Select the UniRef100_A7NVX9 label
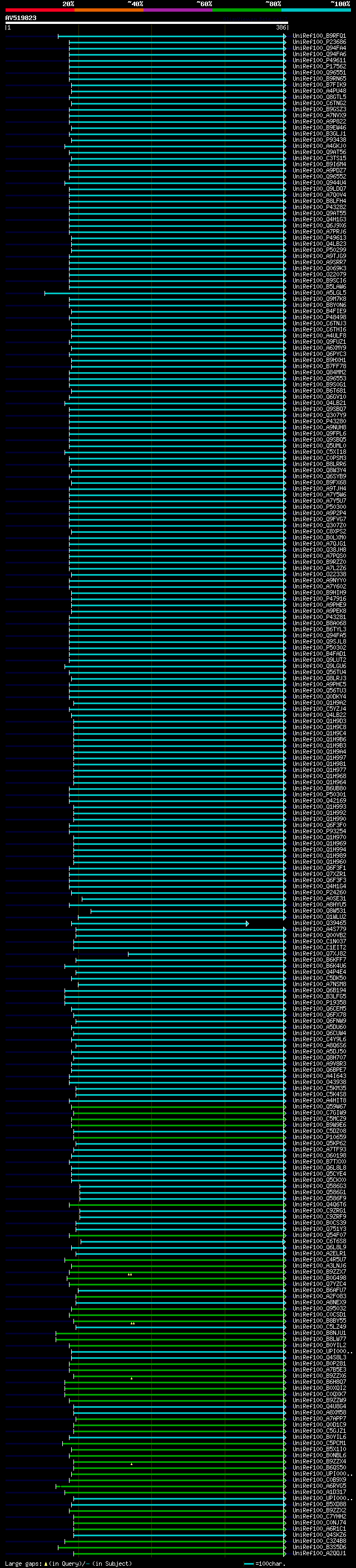 [319, 116]
